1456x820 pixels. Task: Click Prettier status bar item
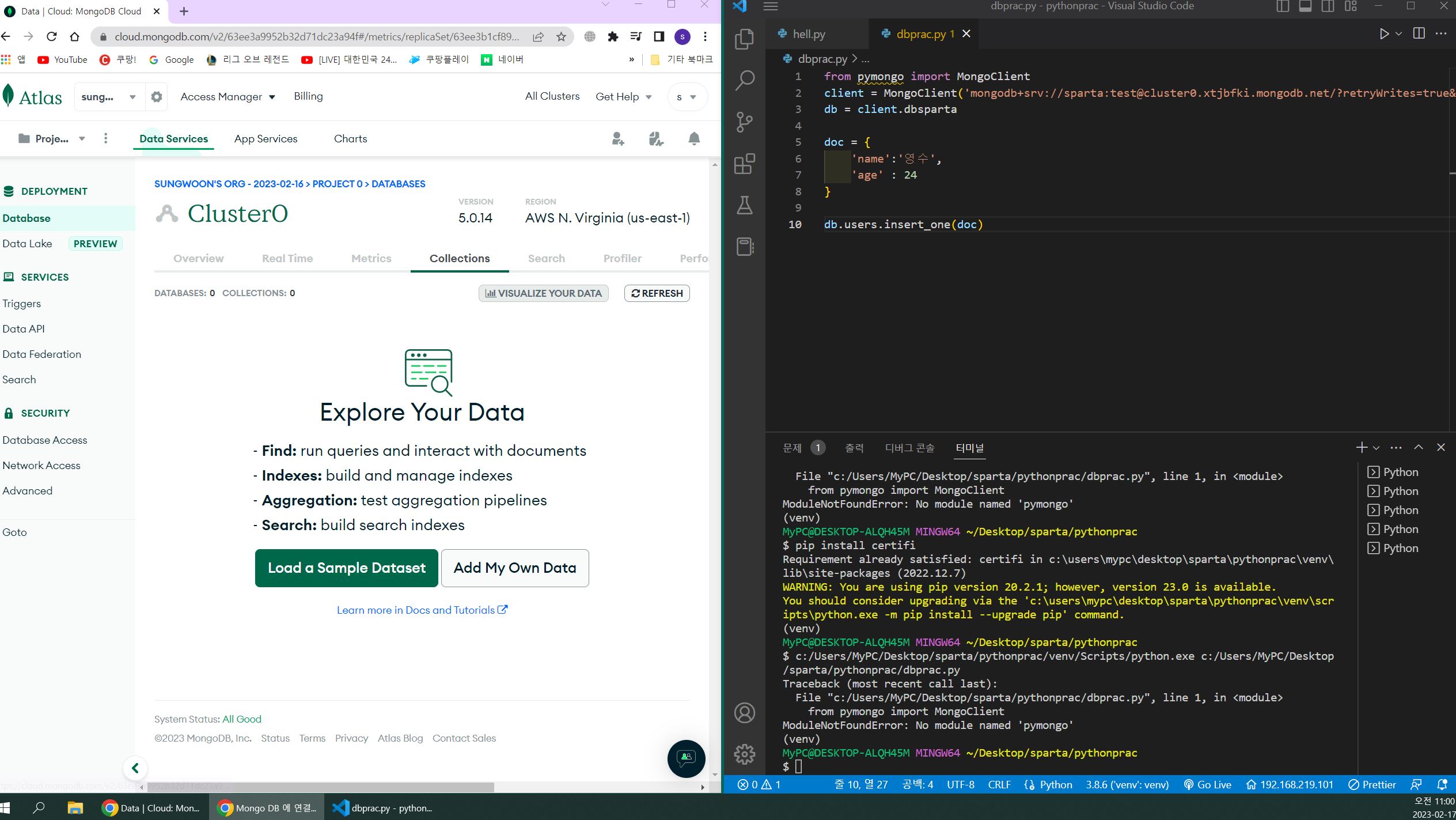click(1372, 784)
